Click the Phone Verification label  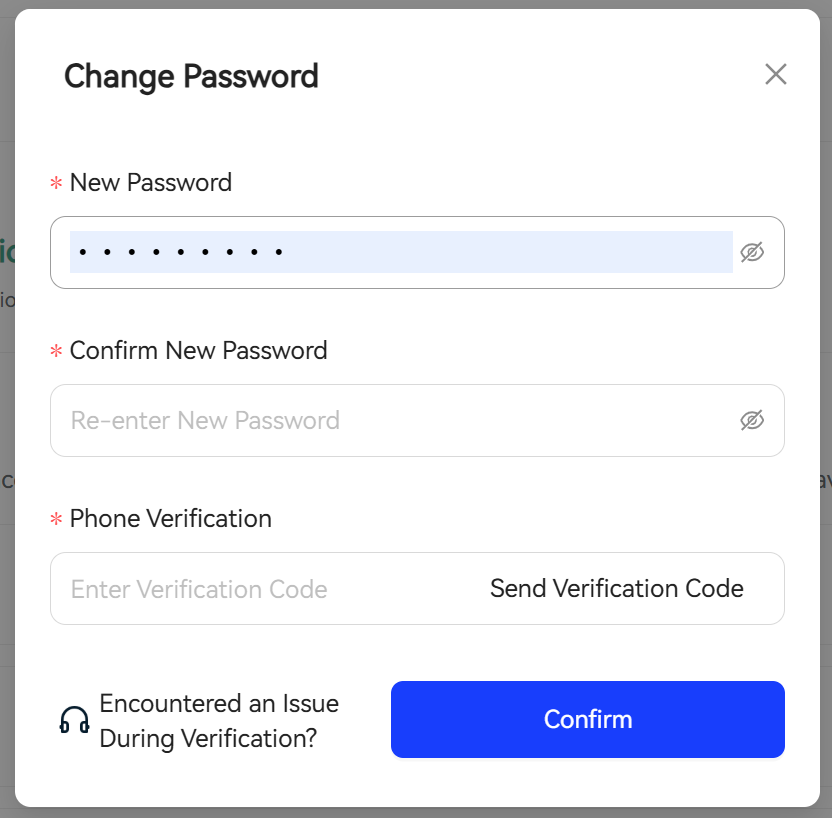point(170,519)
